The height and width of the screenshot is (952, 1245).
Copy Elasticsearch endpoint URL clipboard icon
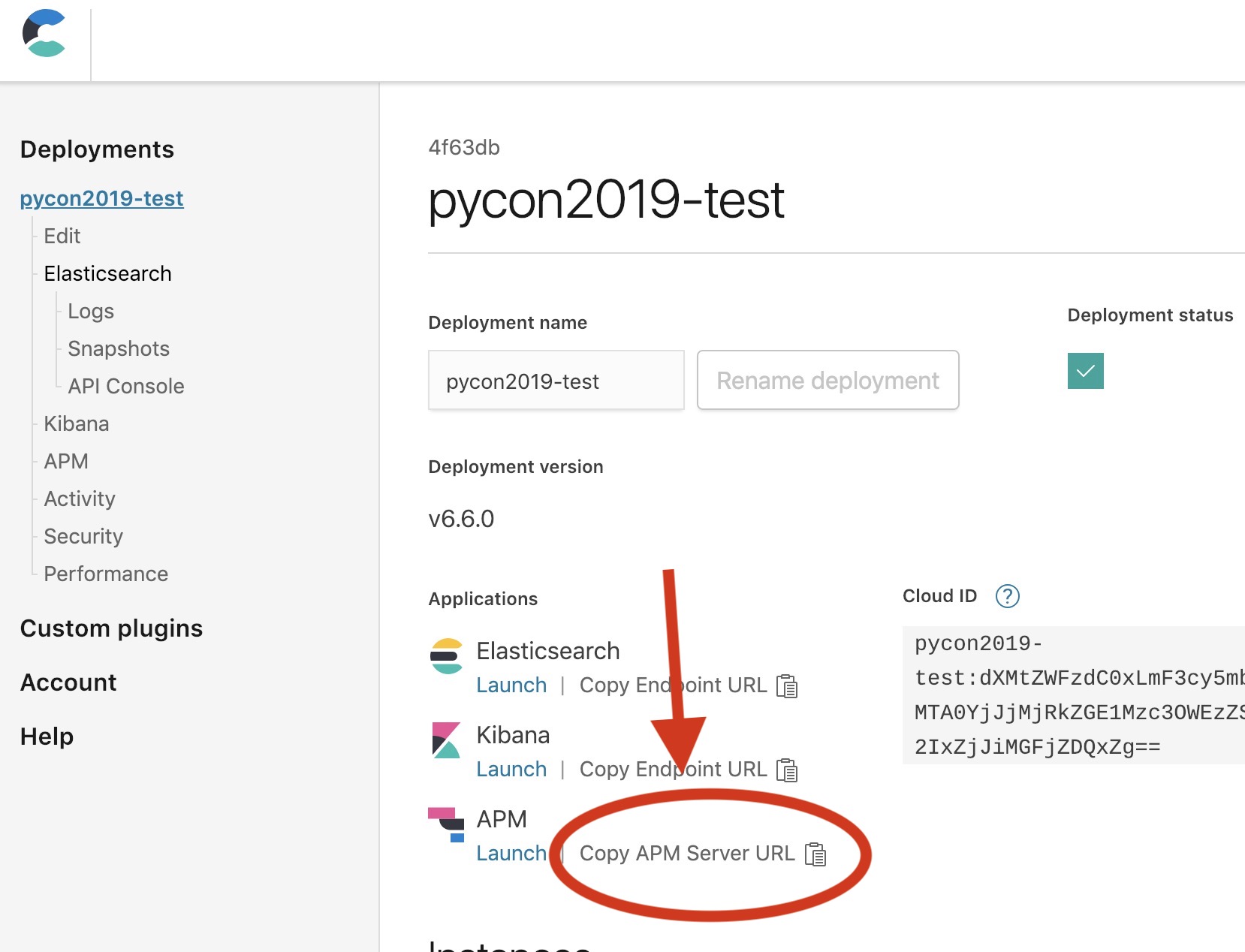pyautogui.click(x=787, y=686)
